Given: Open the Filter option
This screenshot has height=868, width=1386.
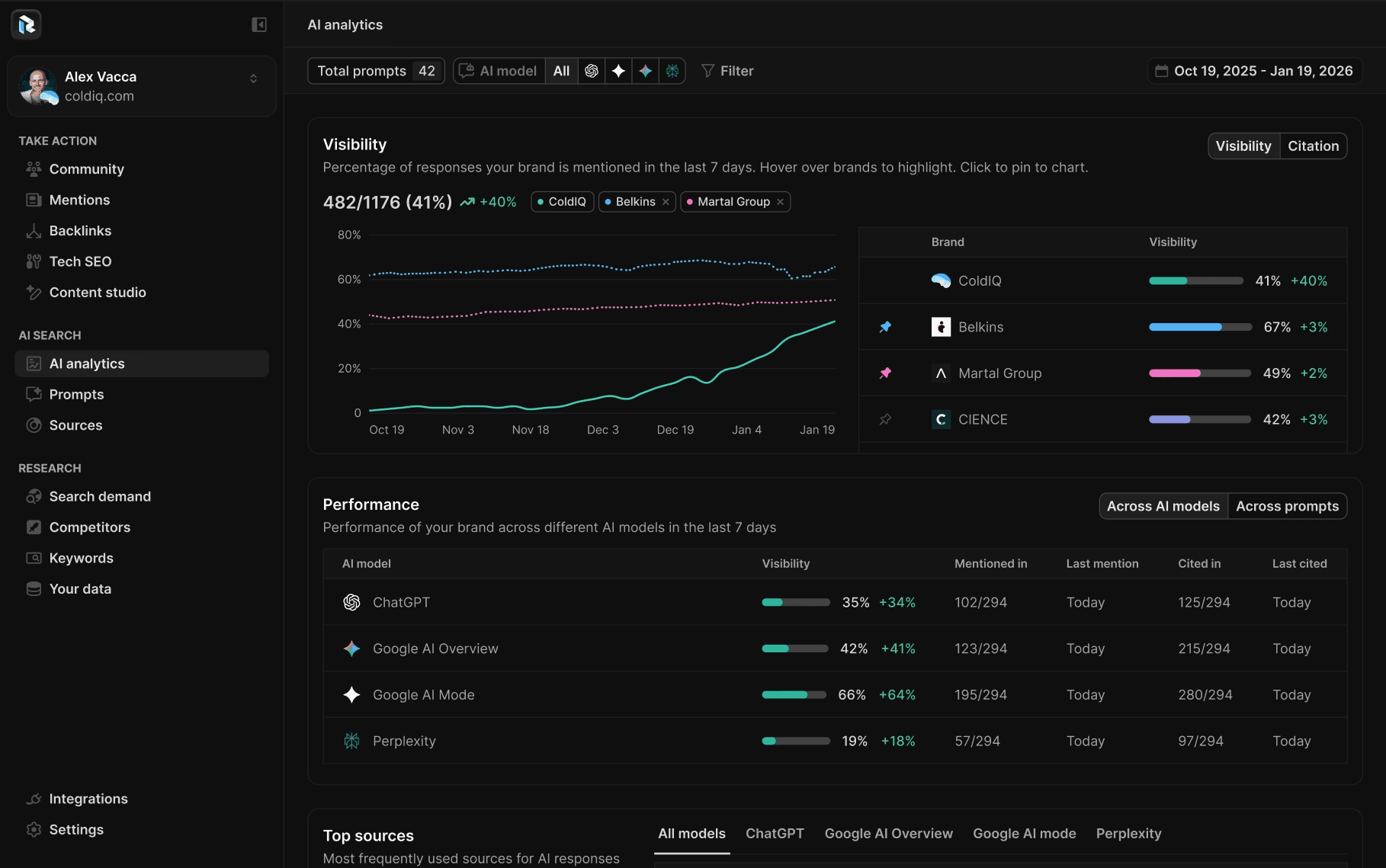Looking at the screenshot, I should tap(727, 71).
